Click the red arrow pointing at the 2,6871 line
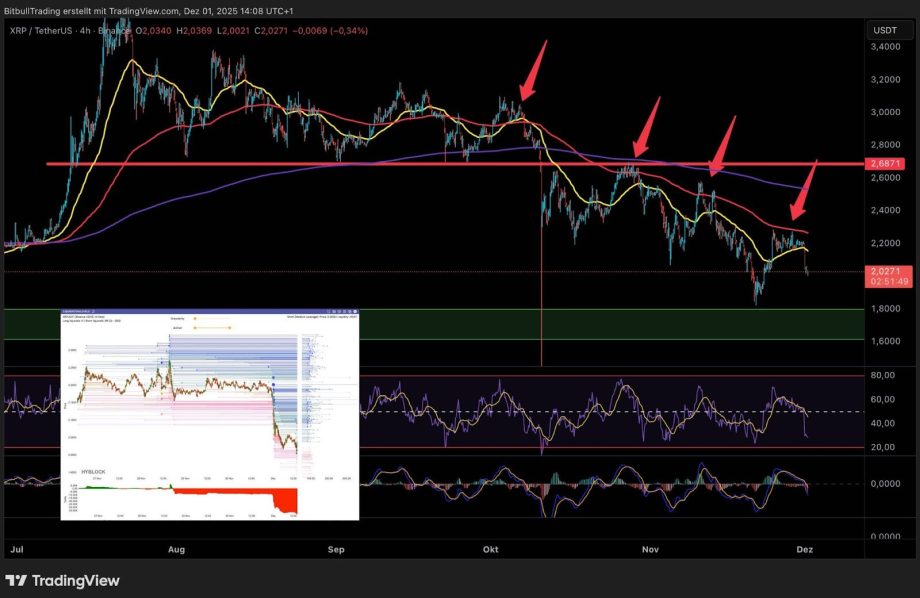The width and height of the screenshot is (920, 598). point(647,127)
